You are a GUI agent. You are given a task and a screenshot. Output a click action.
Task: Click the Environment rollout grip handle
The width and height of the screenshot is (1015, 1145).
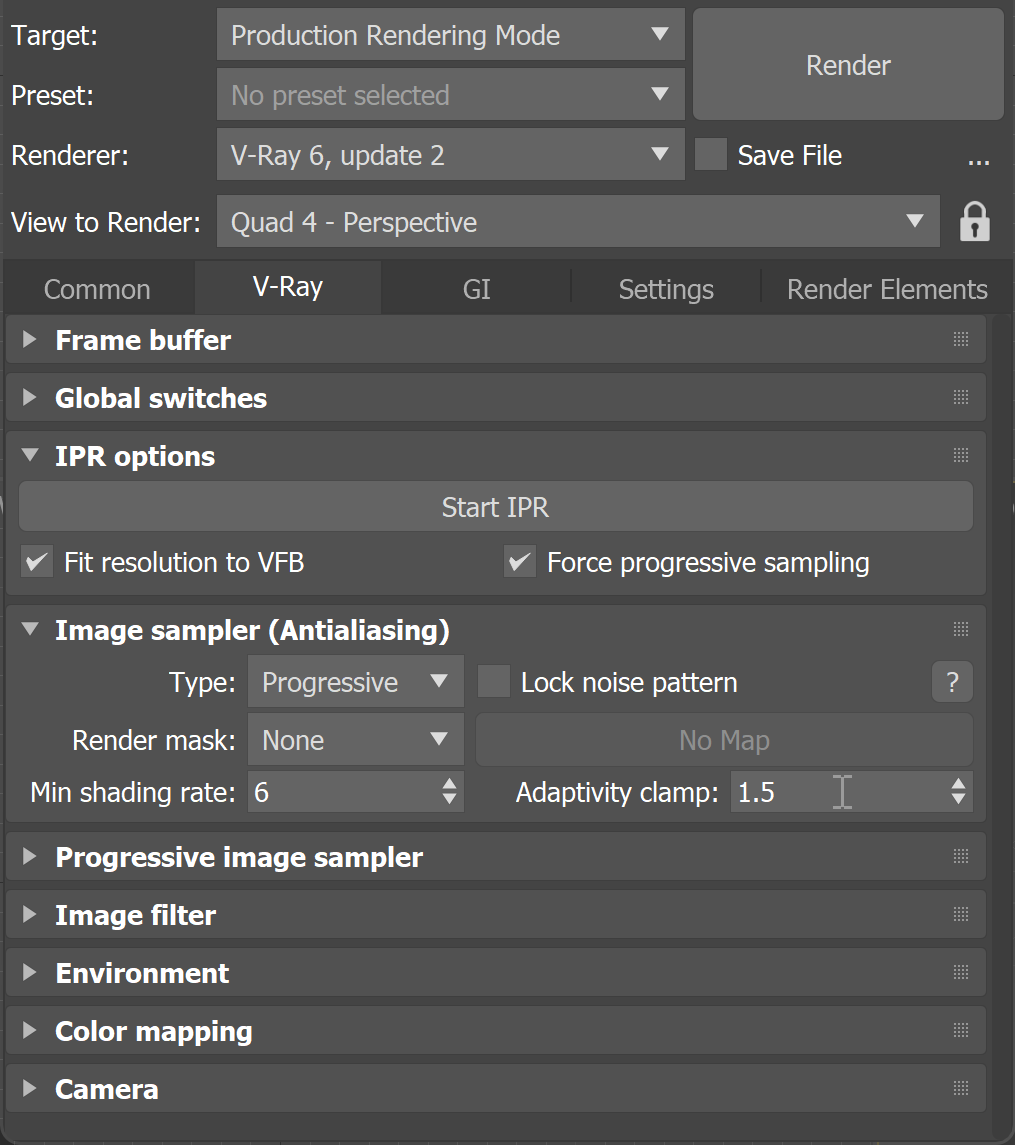click(960, 971)
